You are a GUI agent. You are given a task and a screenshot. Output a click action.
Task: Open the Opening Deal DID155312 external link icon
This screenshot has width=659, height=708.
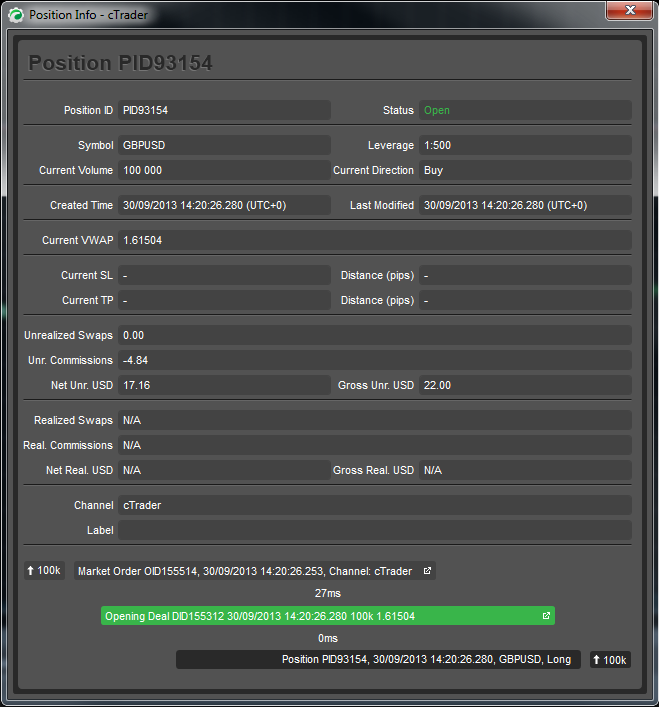[546, 616]
